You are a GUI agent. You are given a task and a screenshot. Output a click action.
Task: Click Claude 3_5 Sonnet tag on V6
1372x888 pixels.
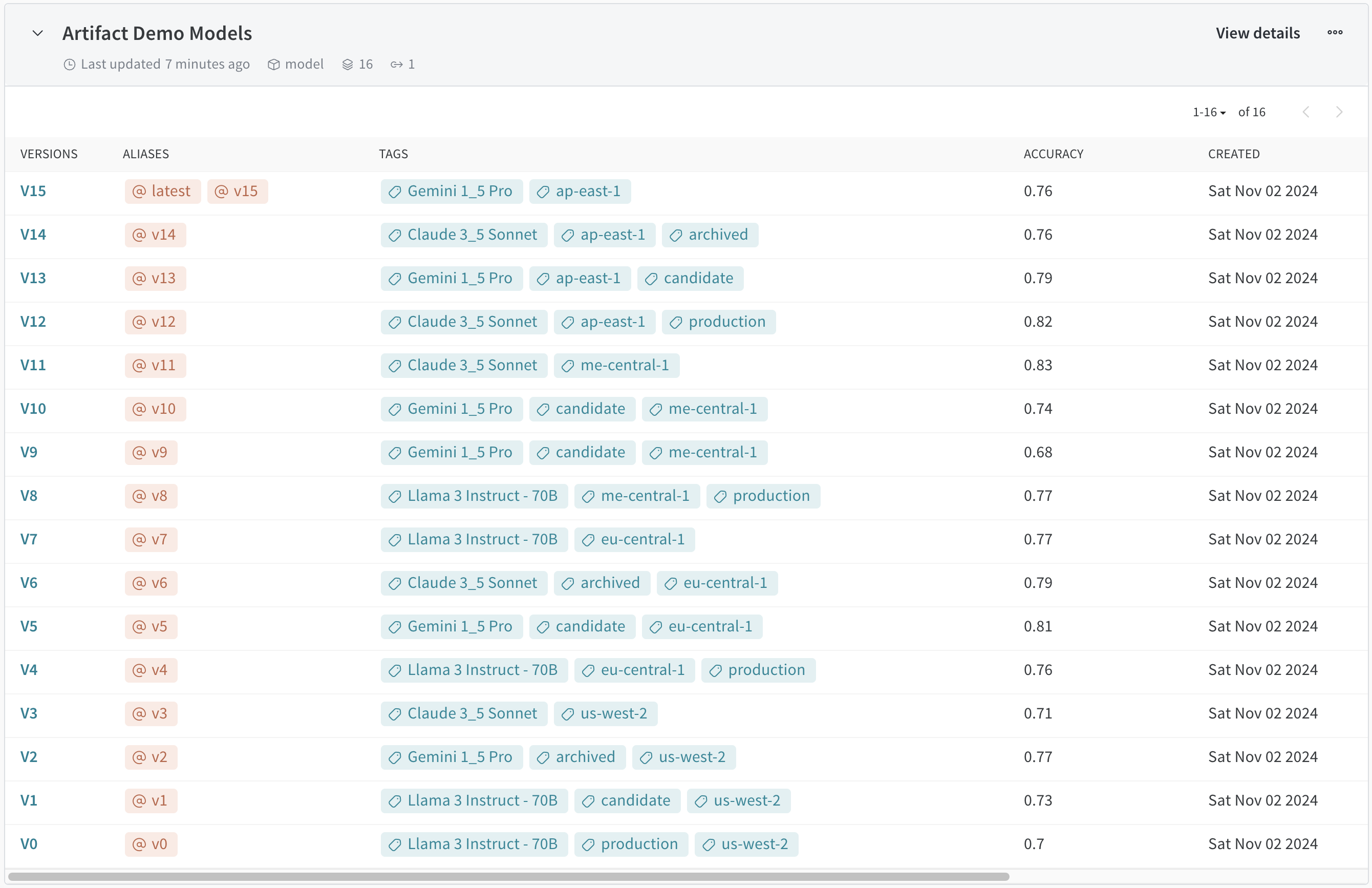point(464,583)
